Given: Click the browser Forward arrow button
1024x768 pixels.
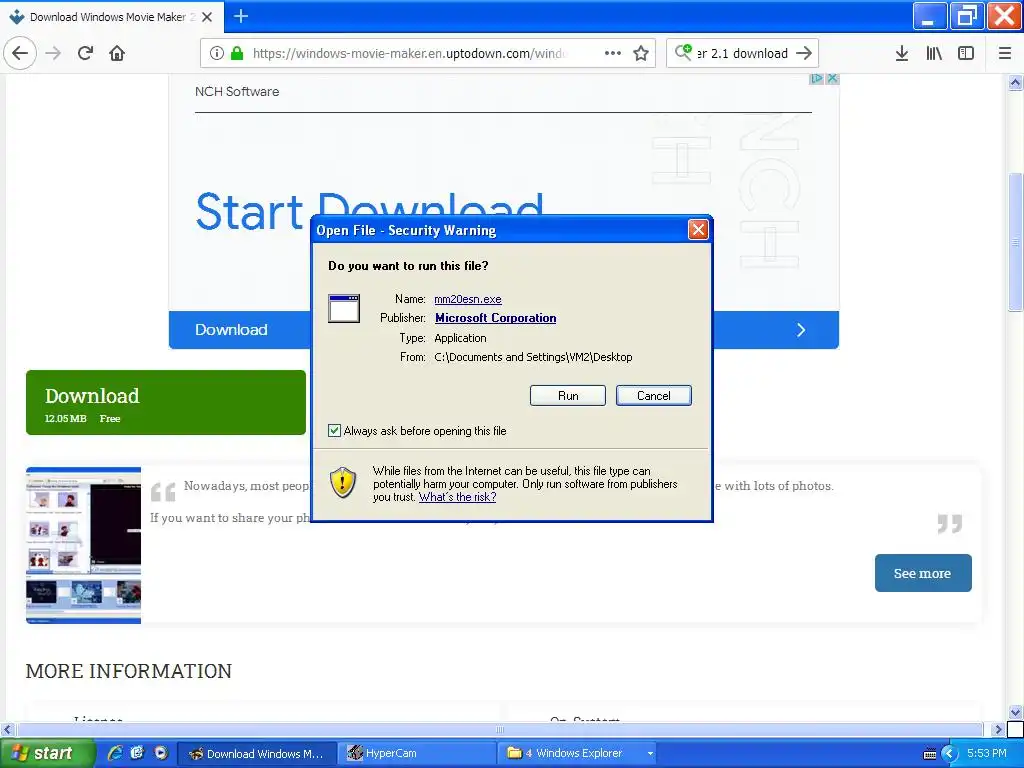Looking at the screenshot, I should pos(53,53).
